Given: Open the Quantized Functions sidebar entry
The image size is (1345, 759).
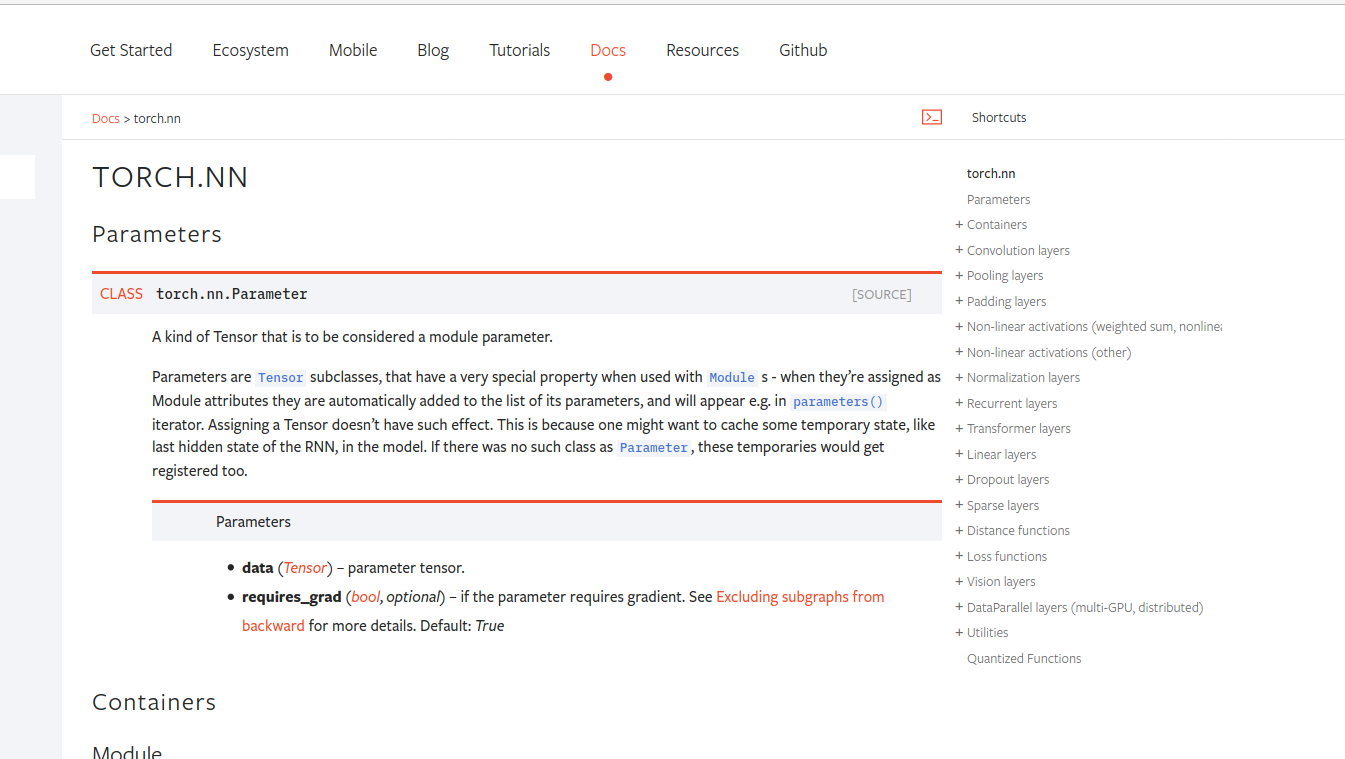Looking at the screenshot, I should click(x=1024, y=658).
